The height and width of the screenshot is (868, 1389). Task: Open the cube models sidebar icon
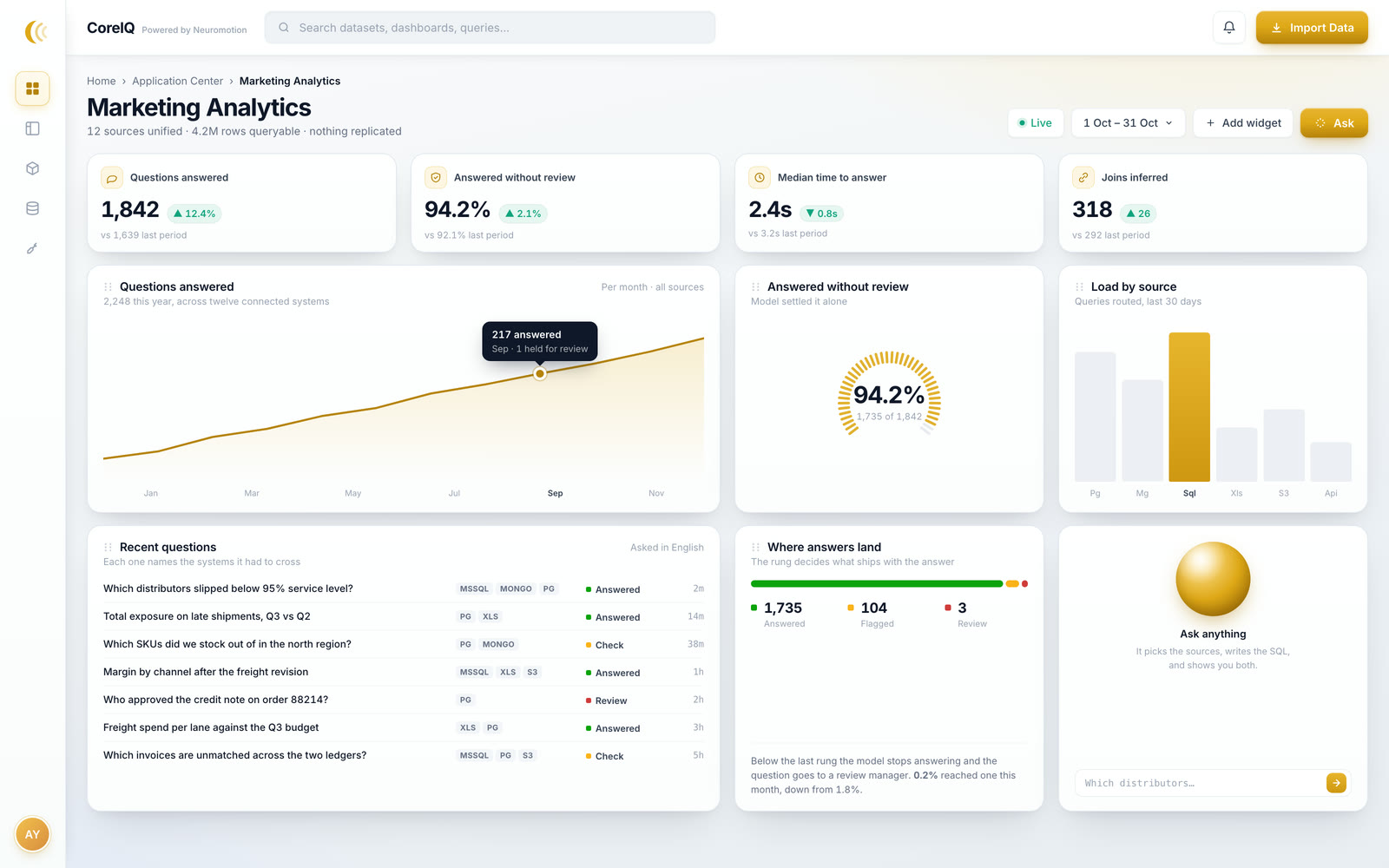point(32,168)
